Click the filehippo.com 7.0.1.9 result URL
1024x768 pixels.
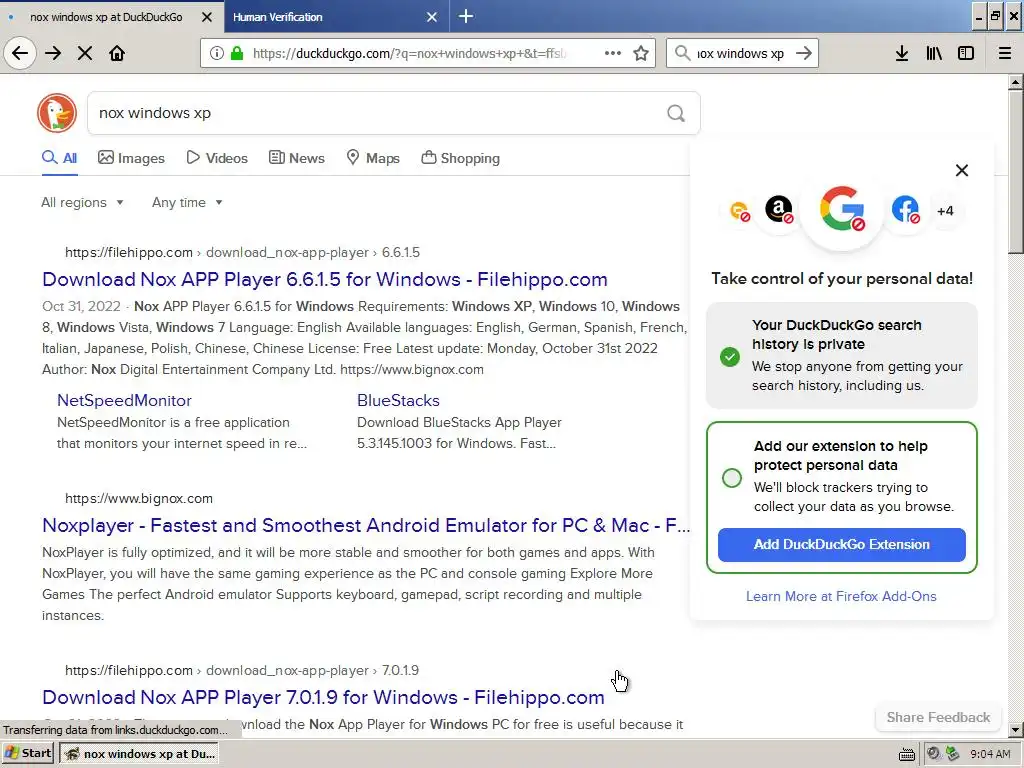point(242,670)
